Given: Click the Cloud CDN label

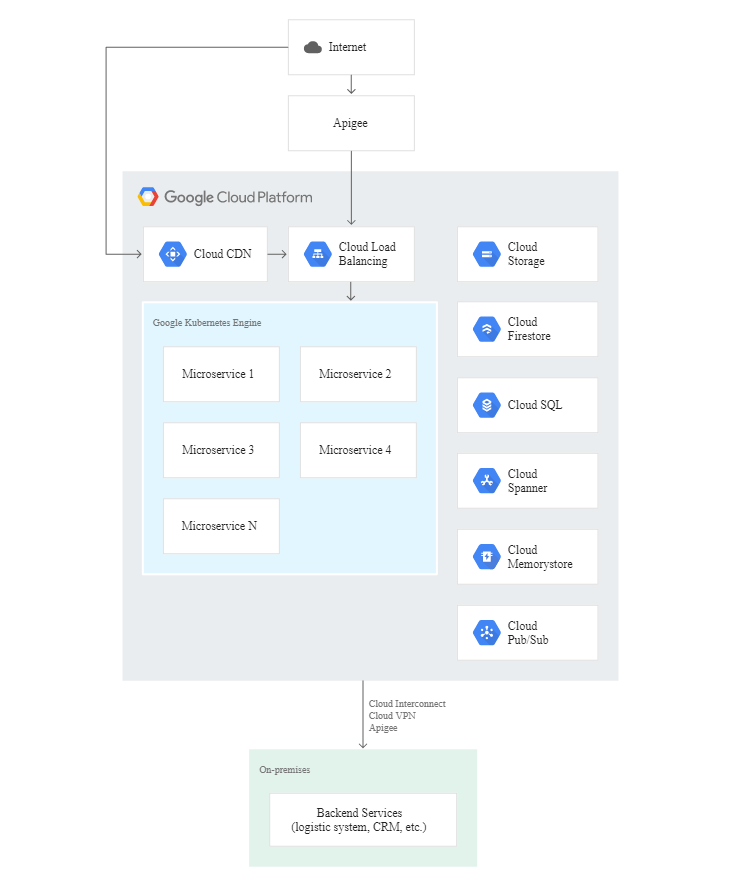Looking at the screenshot, I should click(x=223, y=254).
